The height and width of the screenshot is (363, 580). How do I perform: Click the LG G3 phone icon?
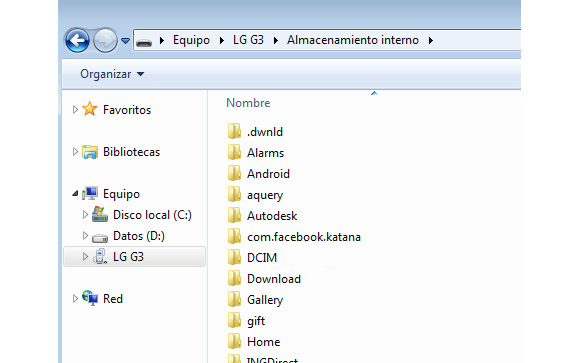tap(100, 256)
